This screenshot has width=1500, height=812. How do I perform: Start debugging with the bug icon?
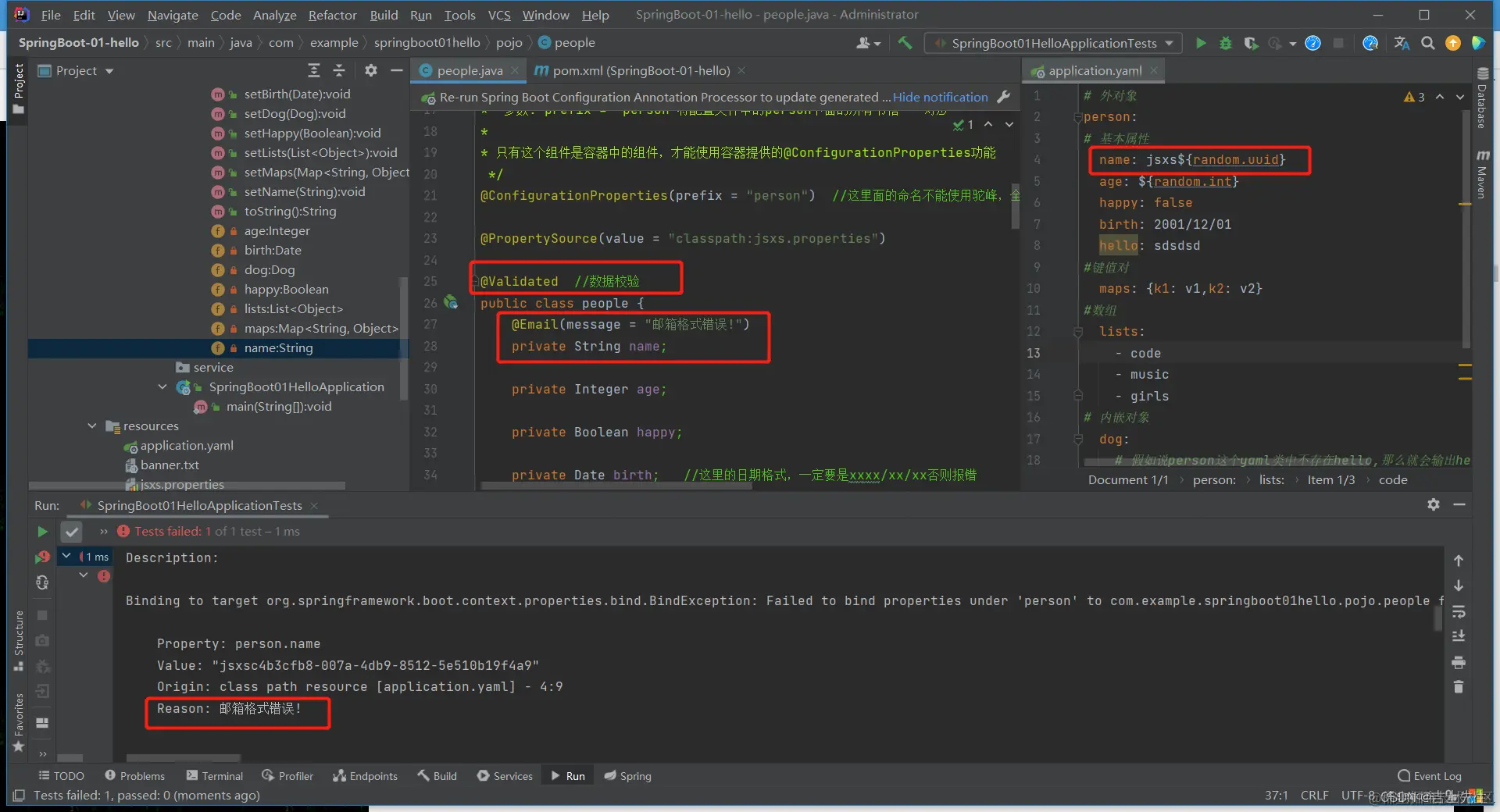click(1226, 43)
